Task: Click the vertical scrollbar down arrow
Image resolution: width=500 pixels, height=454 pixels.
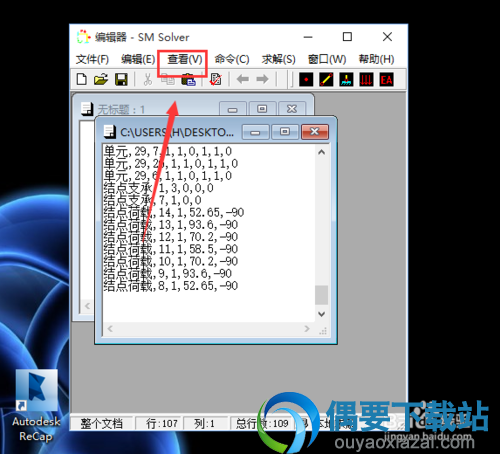Action: pos(321,314)
